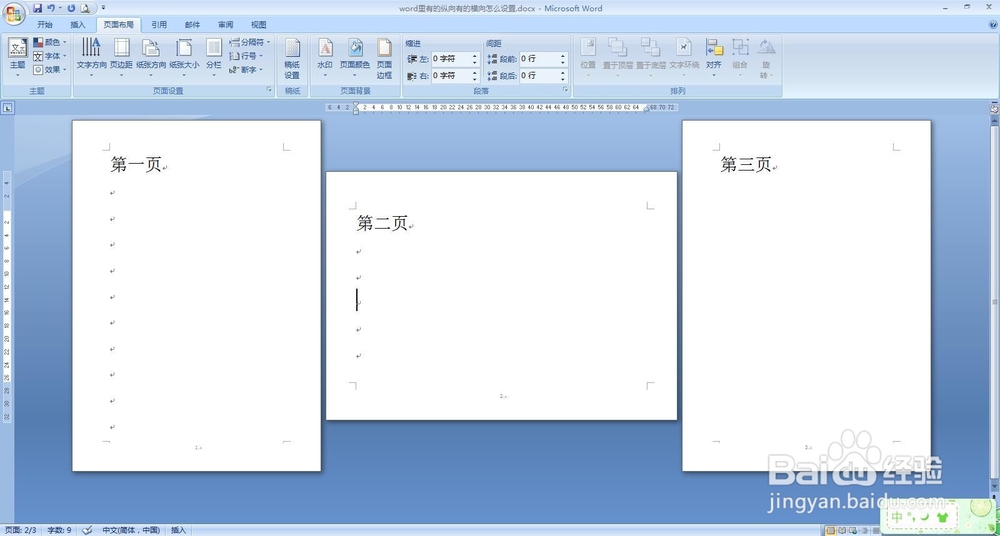Viewport: 1000px width, 536px height.
Task: Open the 主题 themes gallery
Action: coord(17,57)
